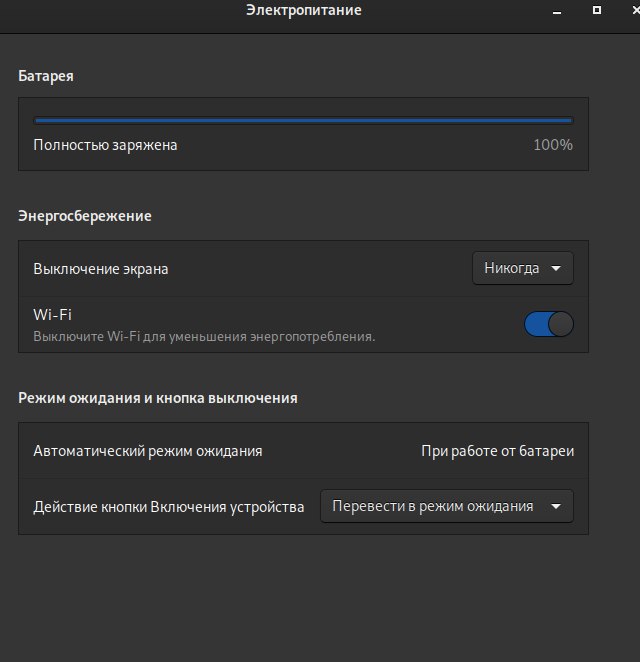
Task: Open the power button action dropdown
Action: point(447,506)
